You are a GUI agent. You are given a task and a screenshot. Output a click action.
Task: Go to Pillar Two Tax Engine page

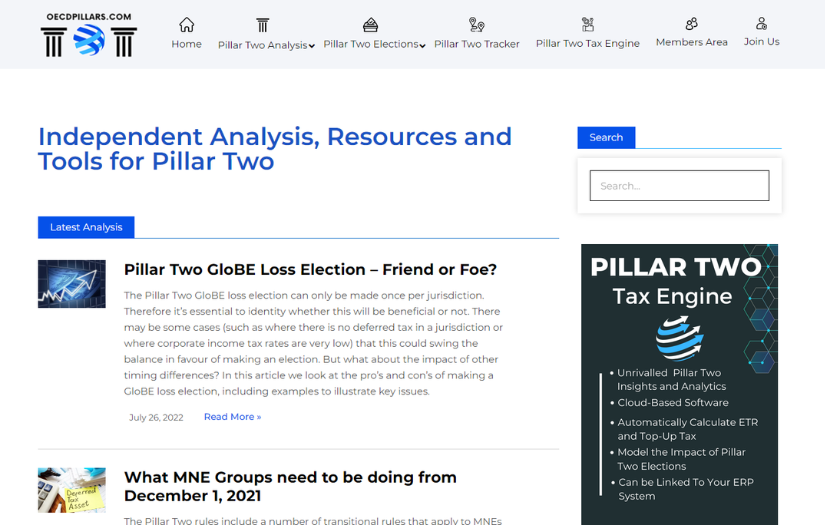588,43
